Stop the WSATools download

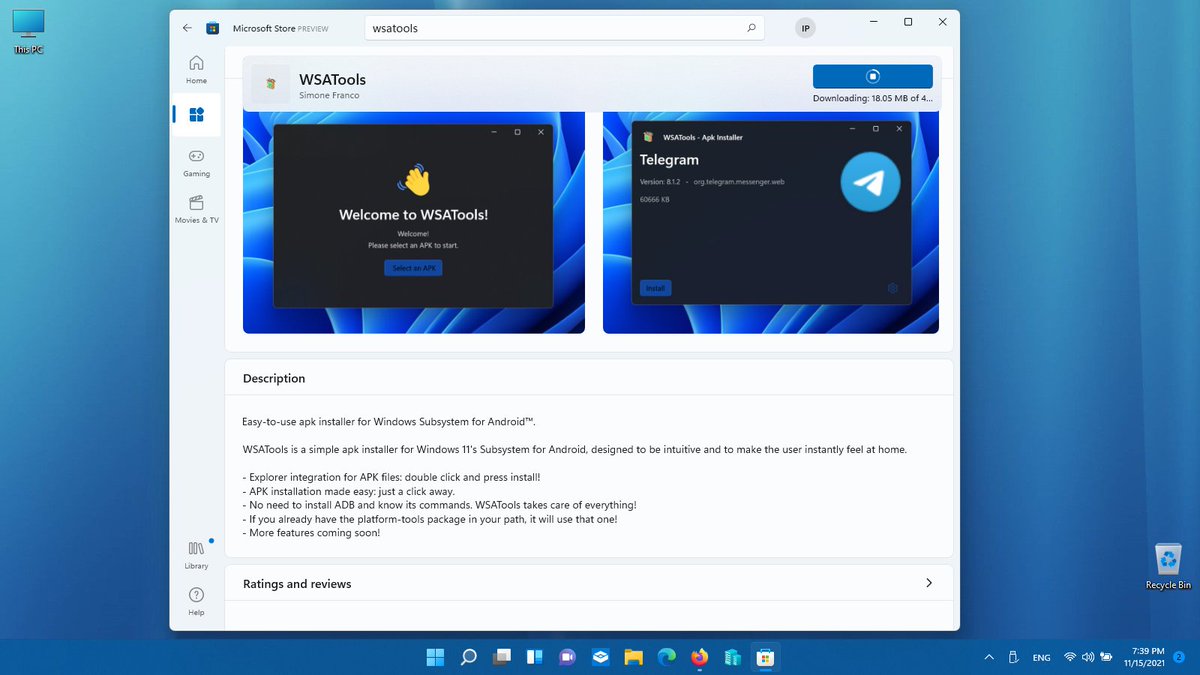tap(873, 76)
